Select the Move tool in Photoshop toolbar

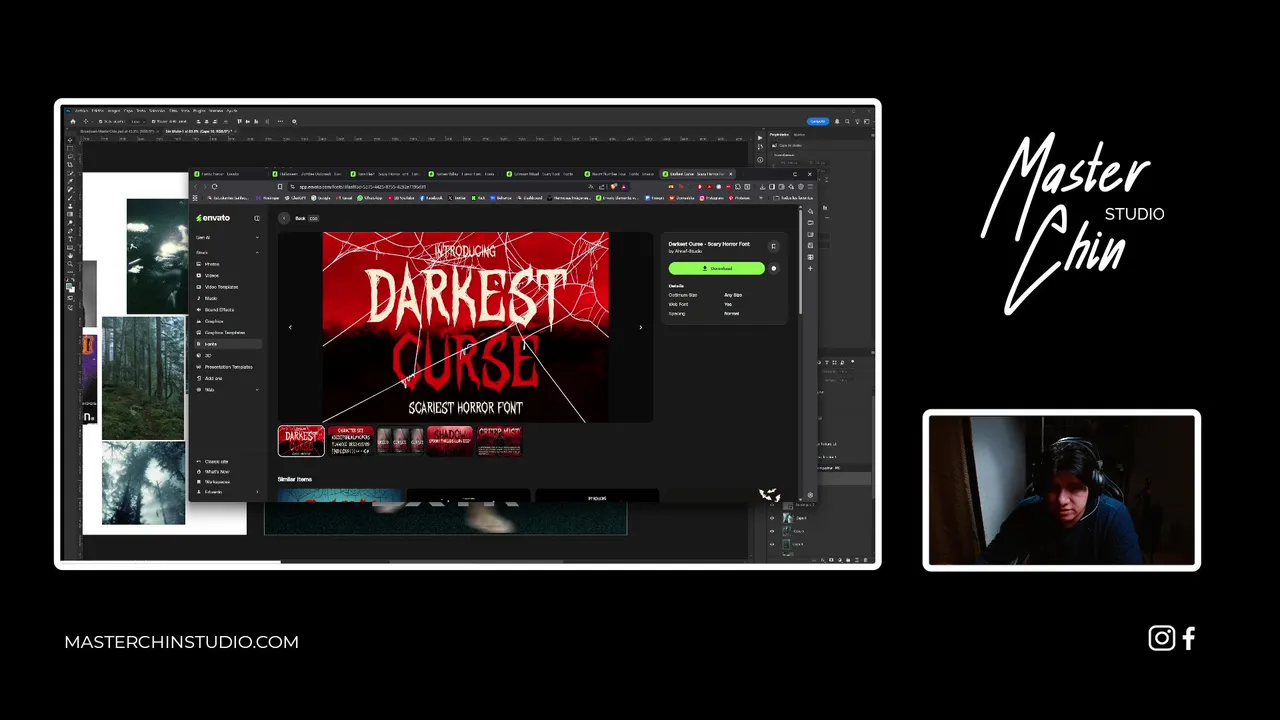(x=70, y=140)
